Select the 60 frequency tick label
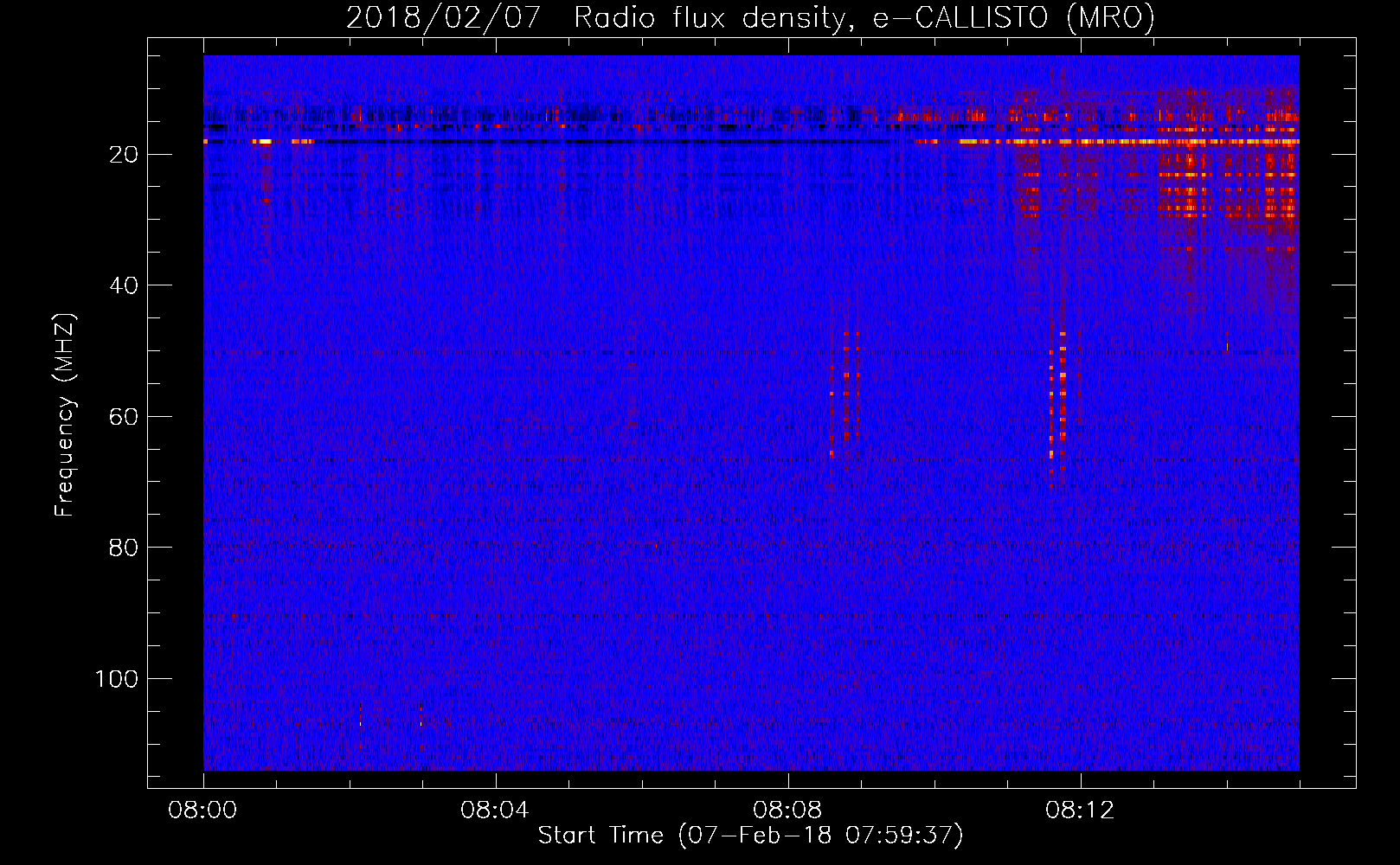Viewport: 1400px width, 865px height. pos(124,417)
